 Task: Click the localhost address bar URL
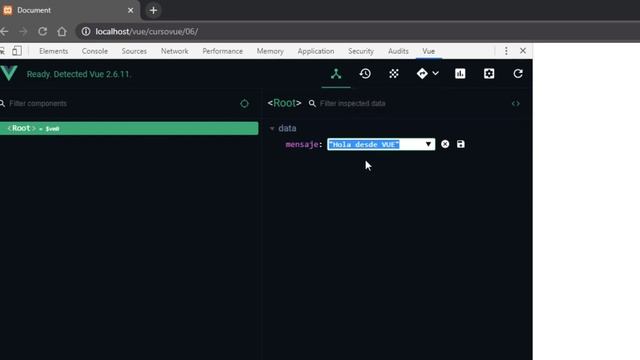147,31
